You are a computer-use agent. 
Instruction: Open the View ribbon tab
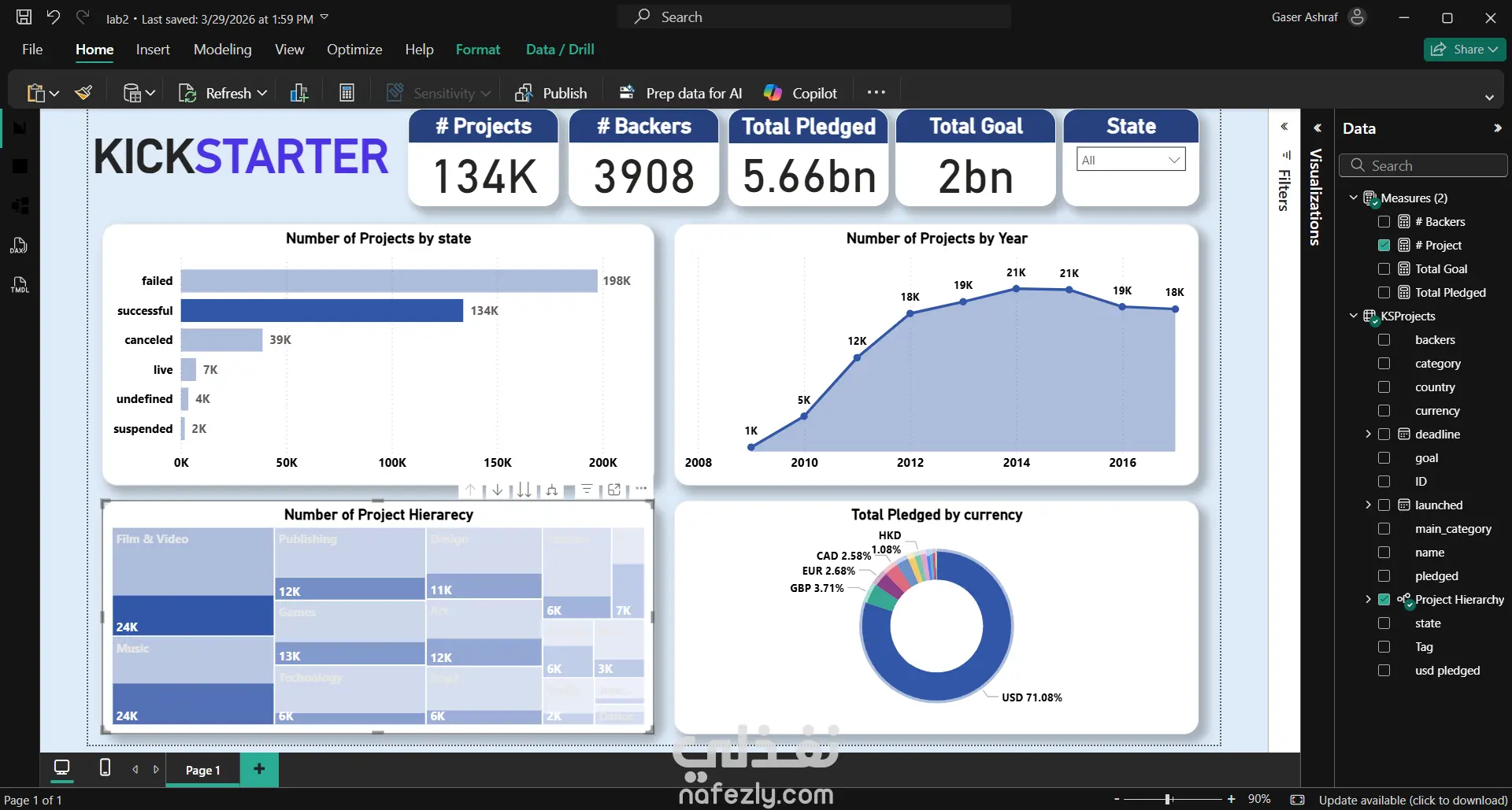pos(289,49)
